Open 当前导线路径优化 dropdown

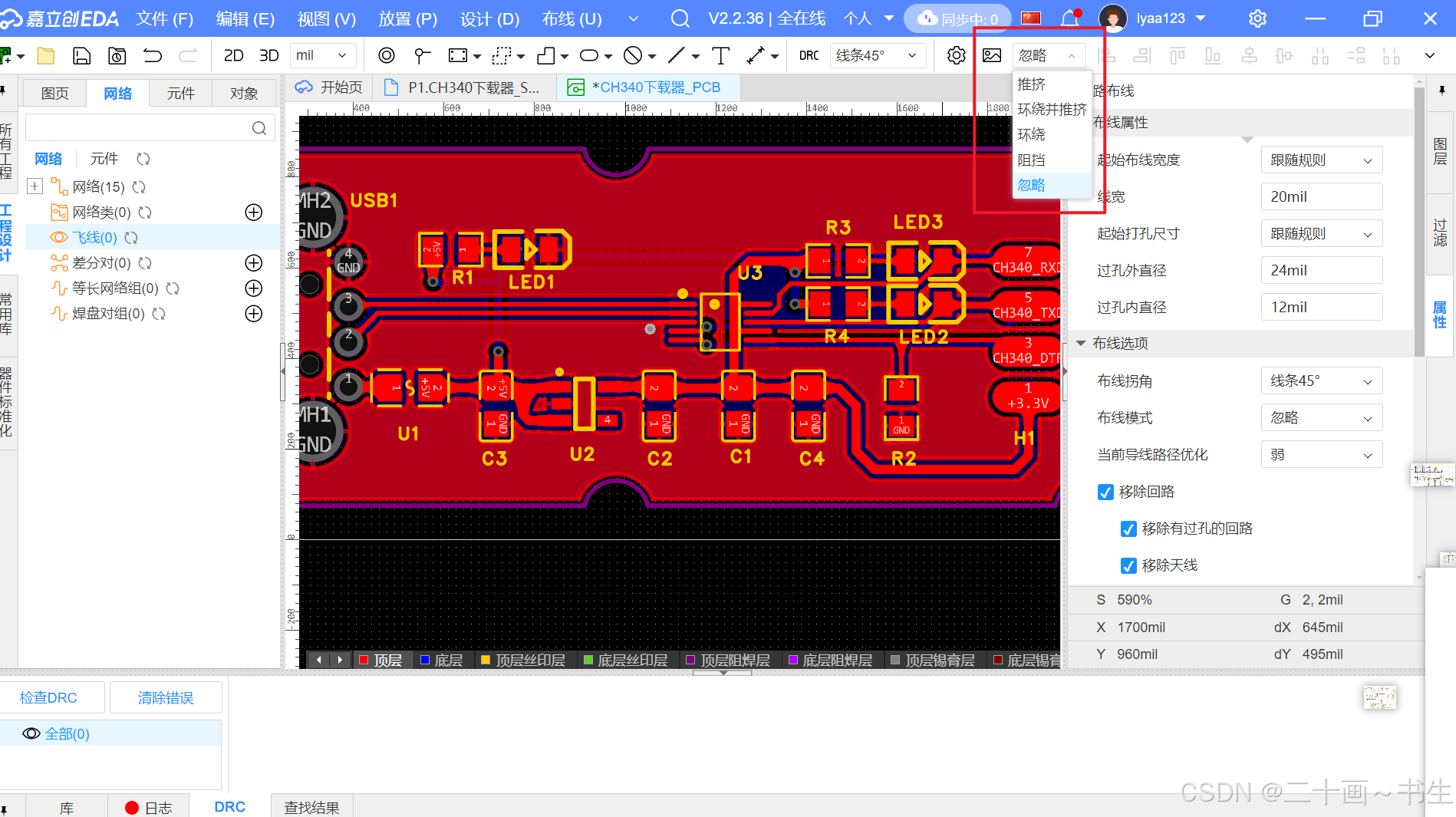tap(1321, 454)
